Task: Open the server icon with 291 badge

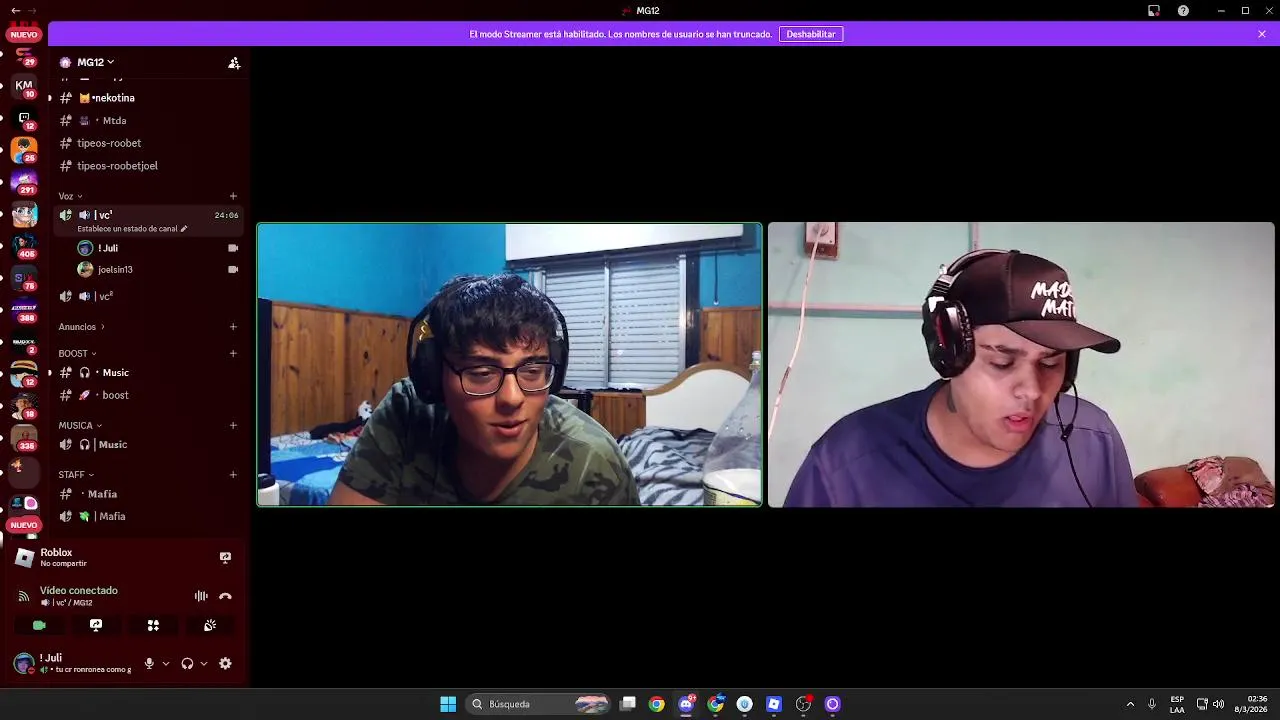Action: pos(24,182)
